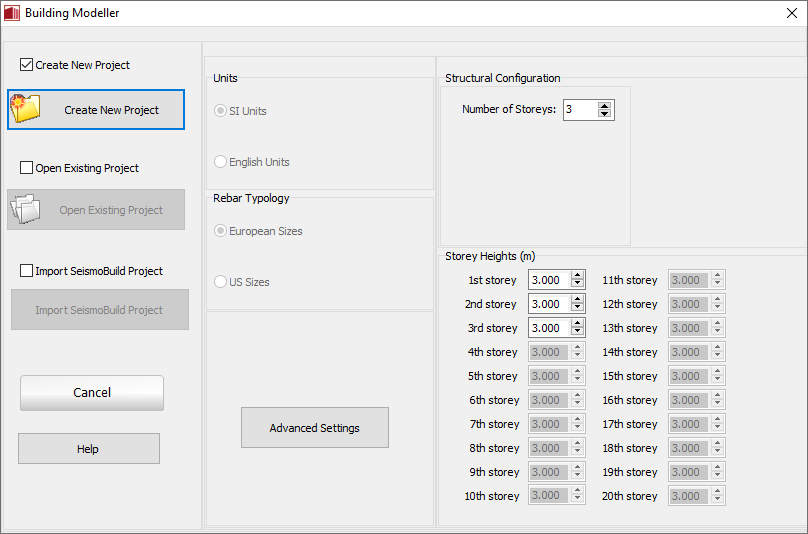
Task: Select European Sizes rebar typology
Action: tap(221, 231)
